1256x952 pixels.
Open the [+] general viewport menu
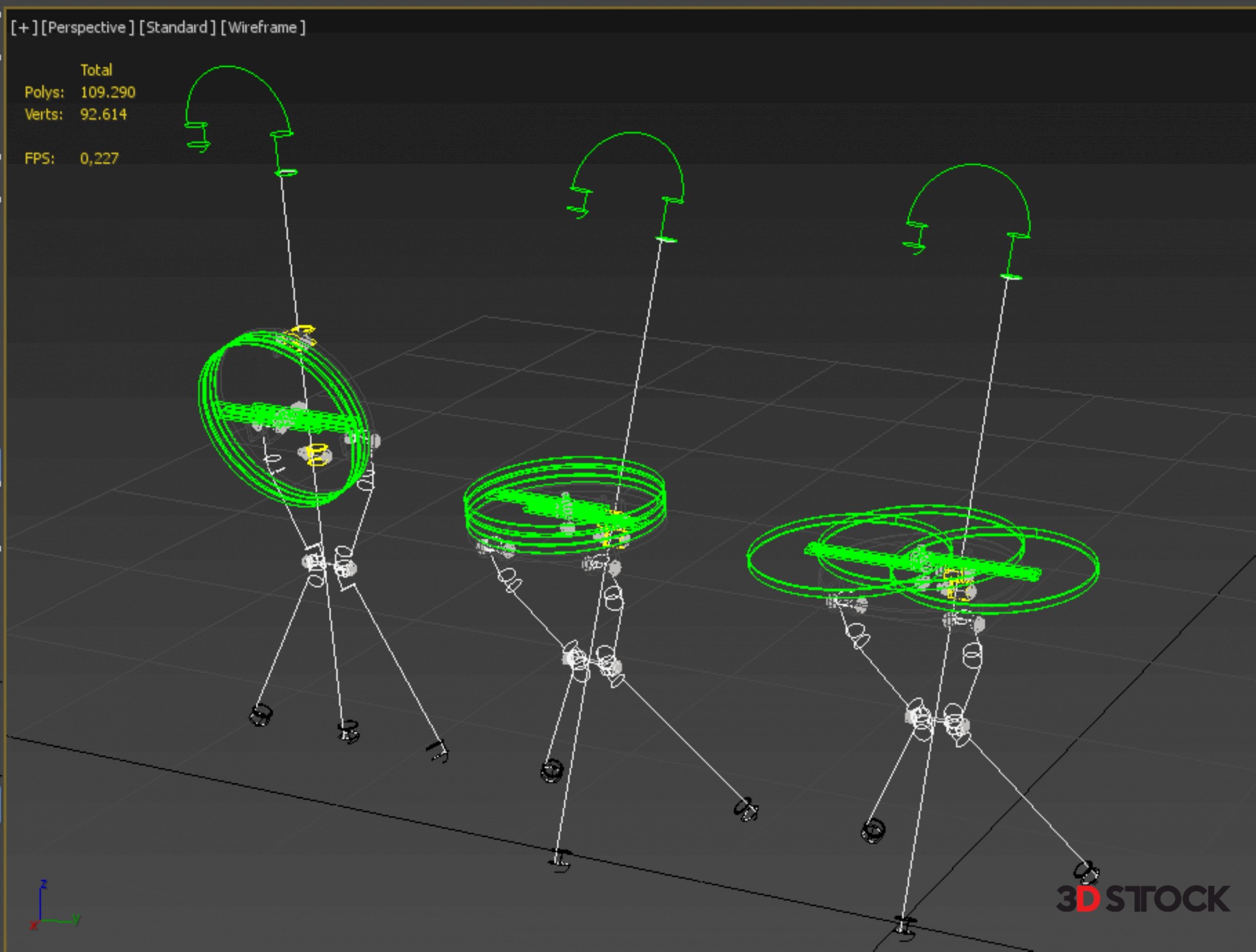24,27
